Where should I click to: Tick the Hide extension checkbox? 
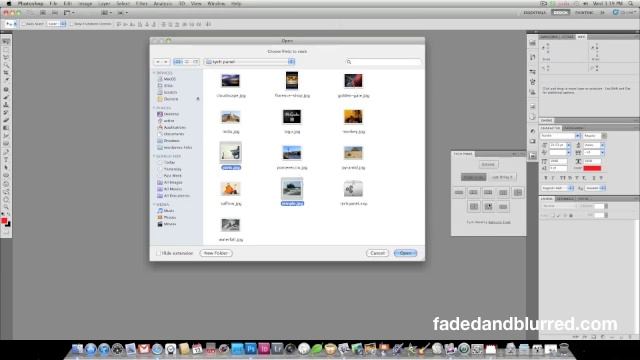pos(158,253)
